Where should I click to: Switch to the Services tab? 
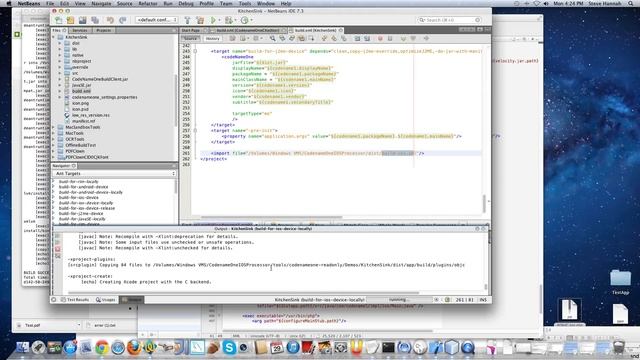click(x=80, y=30)
